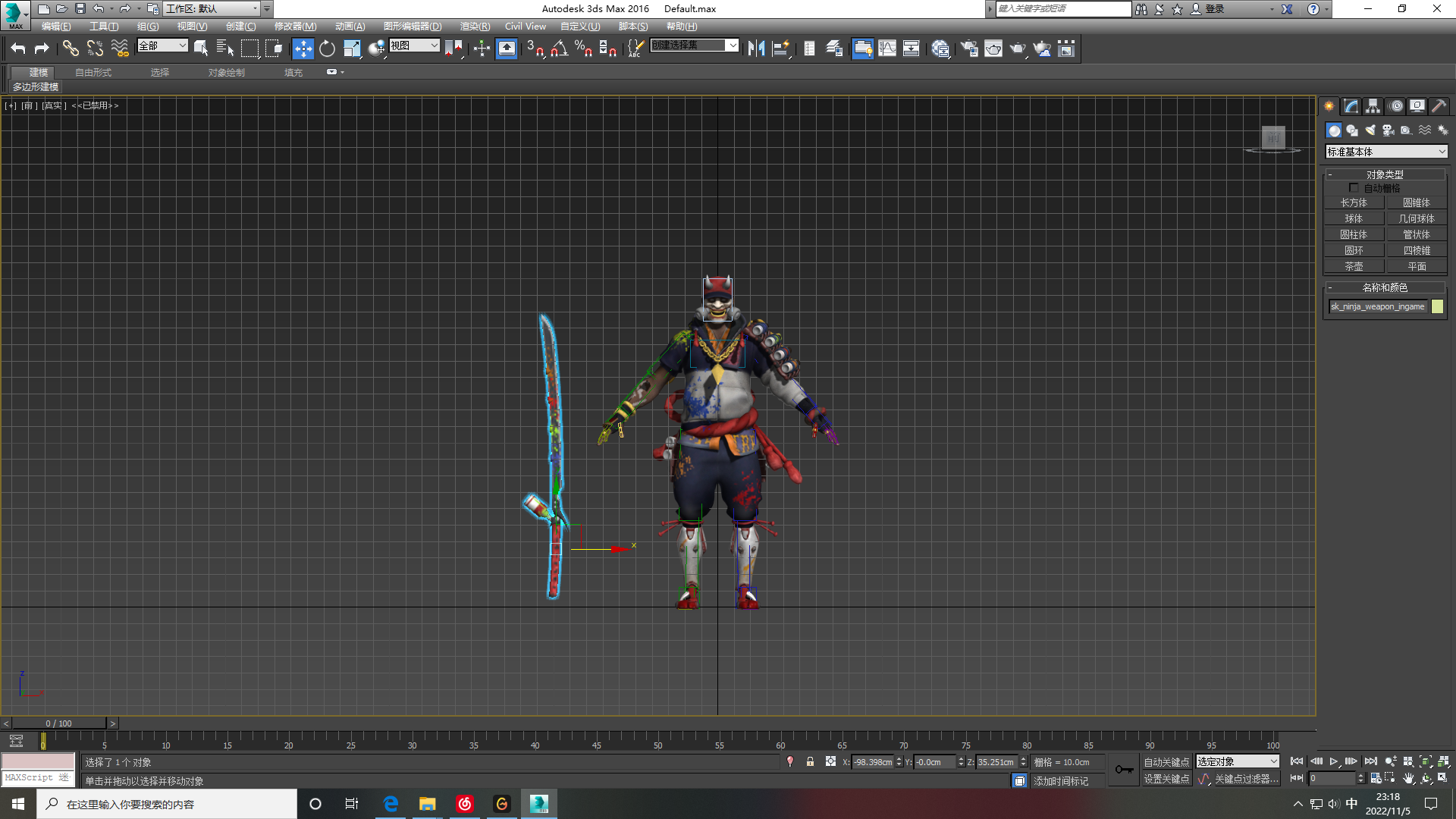Click the time slider at 0 / 100
1456x819 pixels.
click(58, 723)
